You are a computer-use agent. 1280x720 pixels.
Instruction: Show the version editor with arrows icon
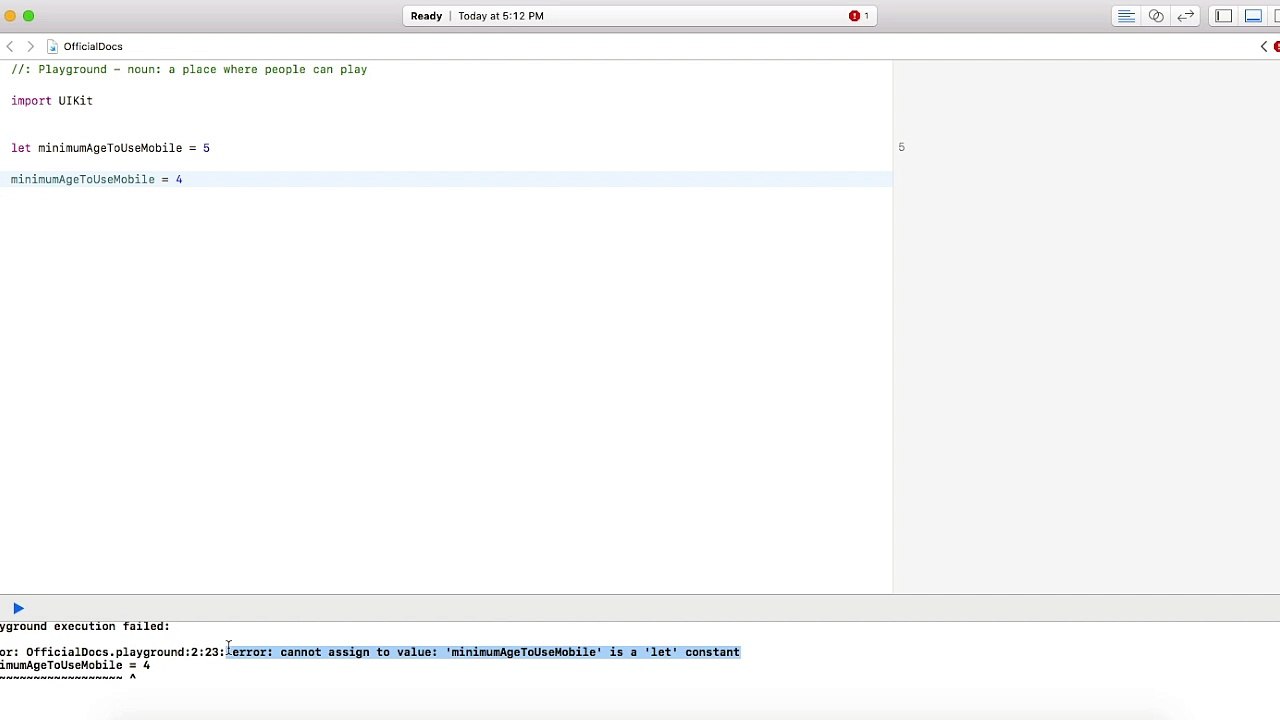(x=1186, y=16)
